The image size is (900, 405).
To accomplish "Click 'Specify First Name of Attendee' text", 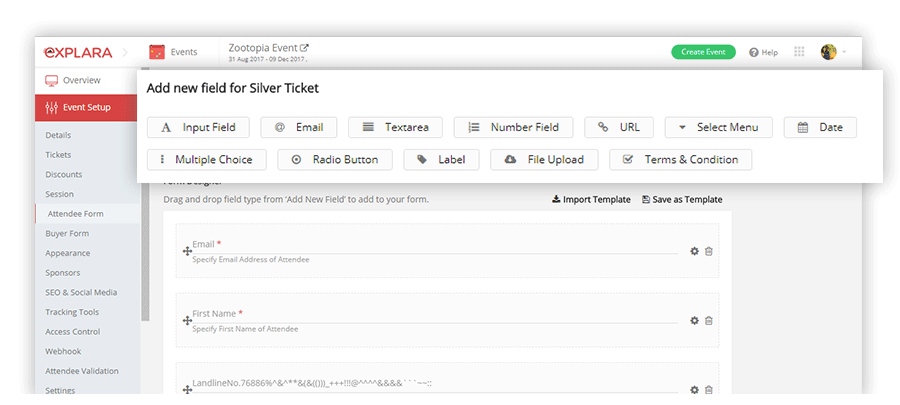I will (245, 329).
